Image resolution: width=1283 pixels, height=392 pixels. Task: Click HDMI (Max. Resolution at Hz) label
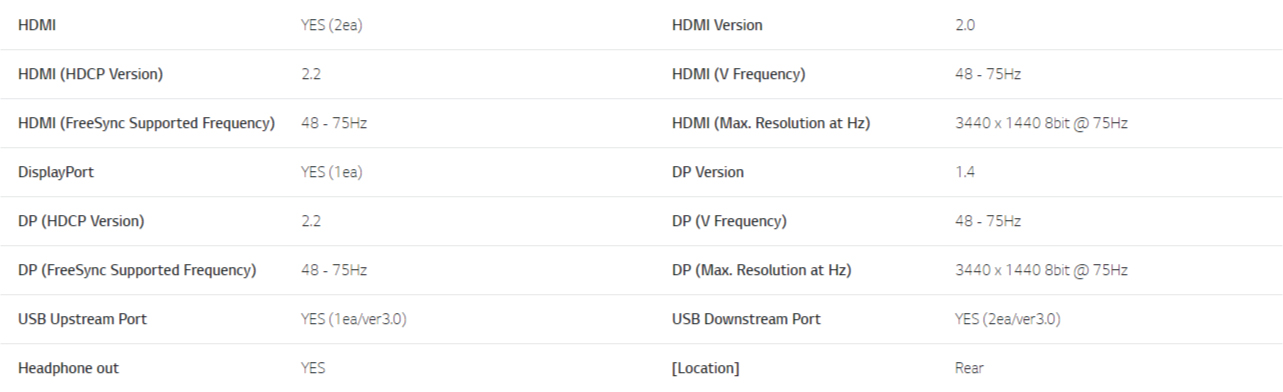[771, 123]
